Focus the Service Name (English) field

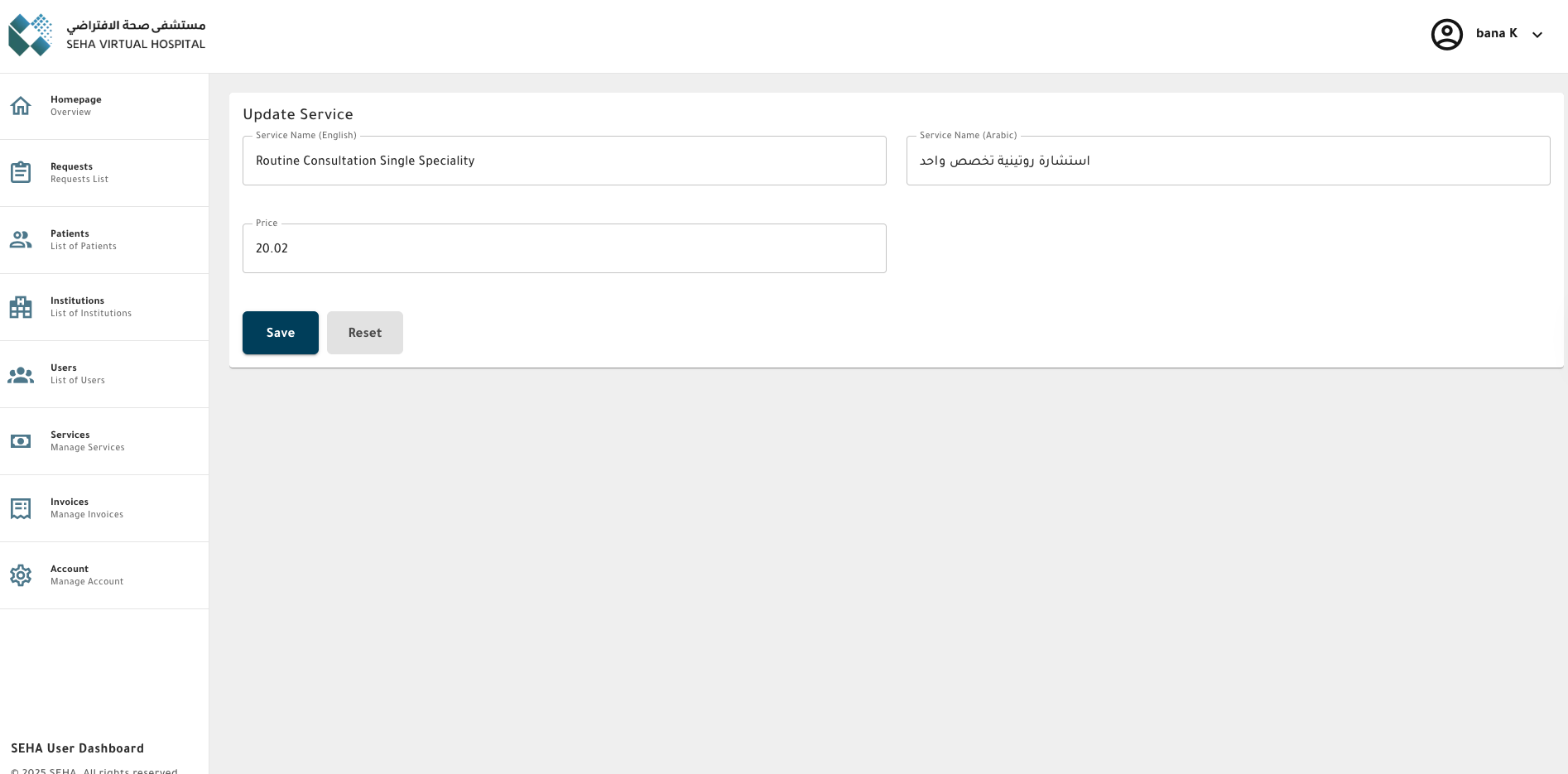564,161
